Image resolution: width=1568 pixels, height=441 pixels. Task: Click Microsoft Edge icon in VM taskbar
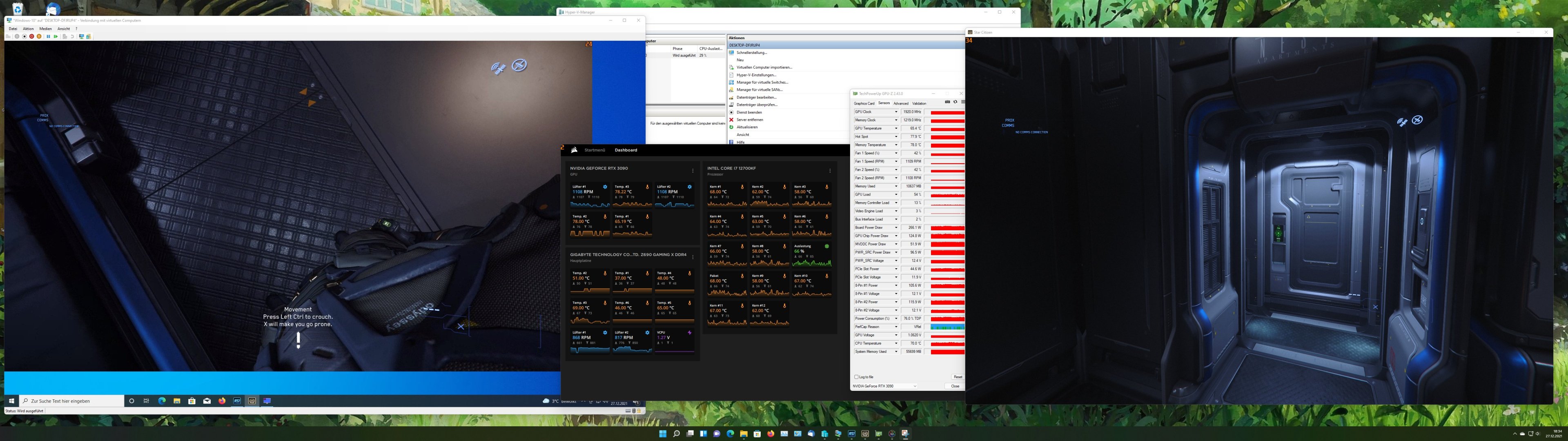click(x=162, y=401)
